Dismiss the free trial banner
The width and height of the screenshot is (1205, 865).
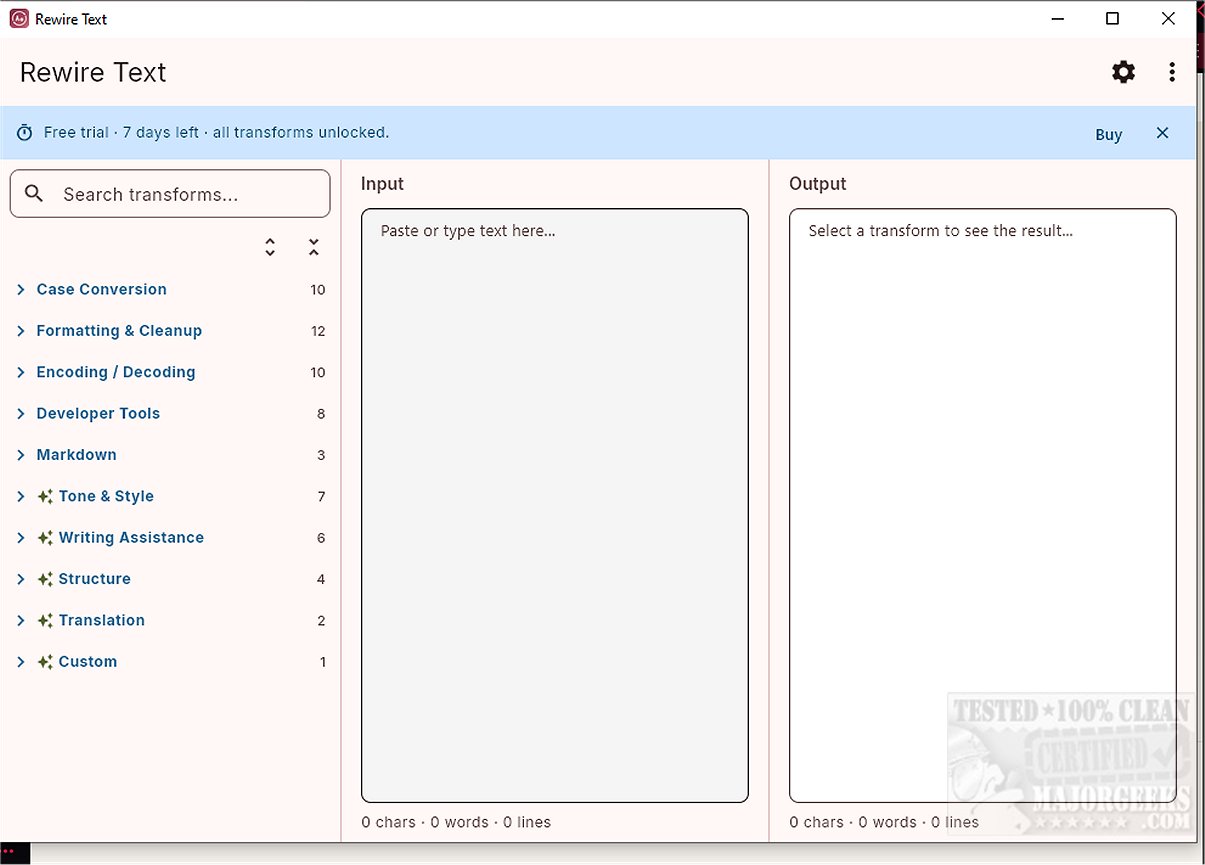1162,133
